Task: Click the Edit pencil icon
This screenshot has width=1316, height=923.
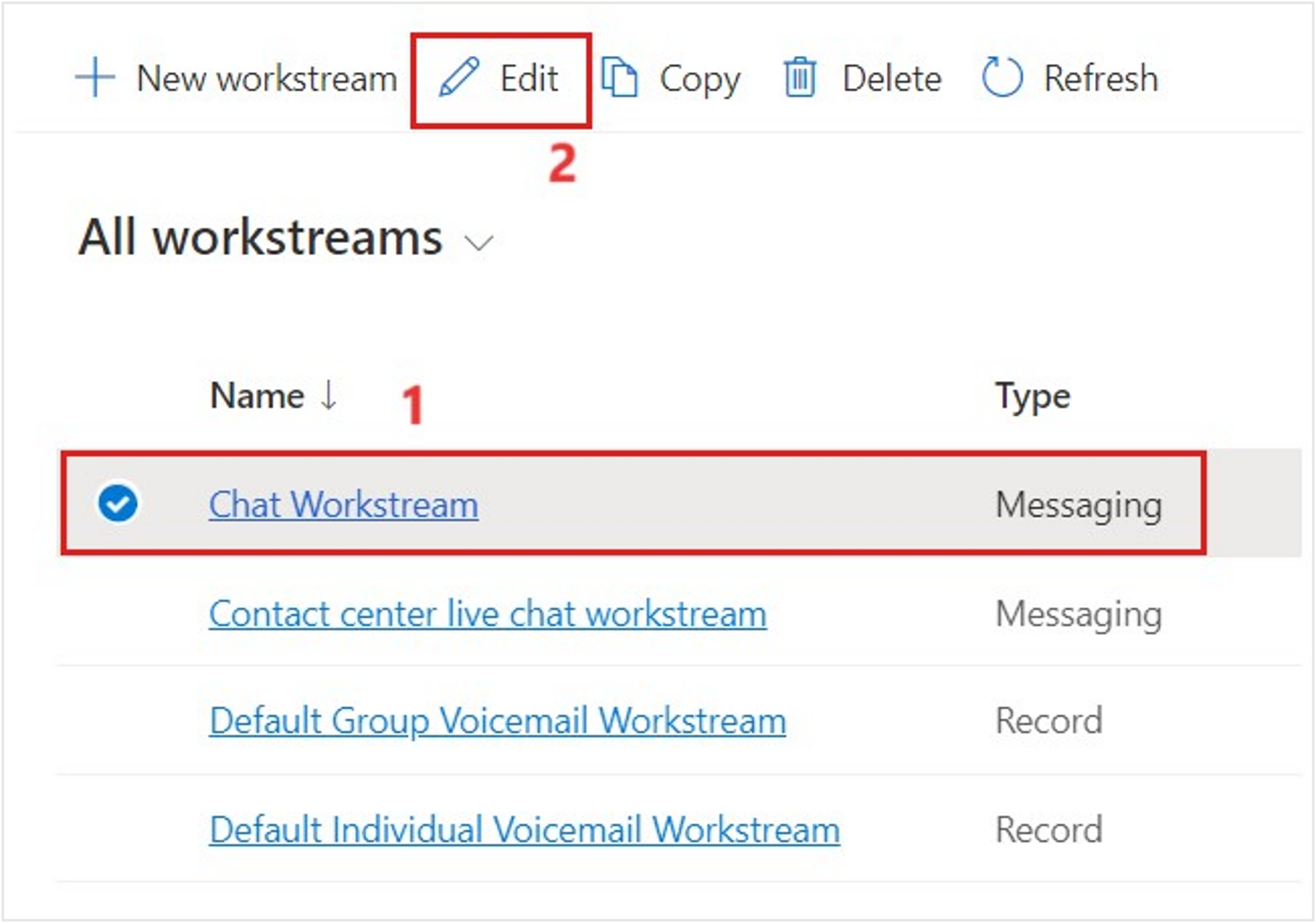Action: point(459,77)
